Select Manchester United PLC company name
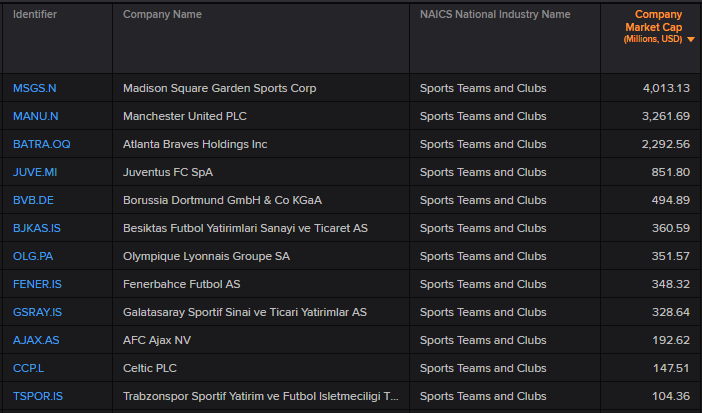Viewport: 702px width, 413px height. [185, 116]
